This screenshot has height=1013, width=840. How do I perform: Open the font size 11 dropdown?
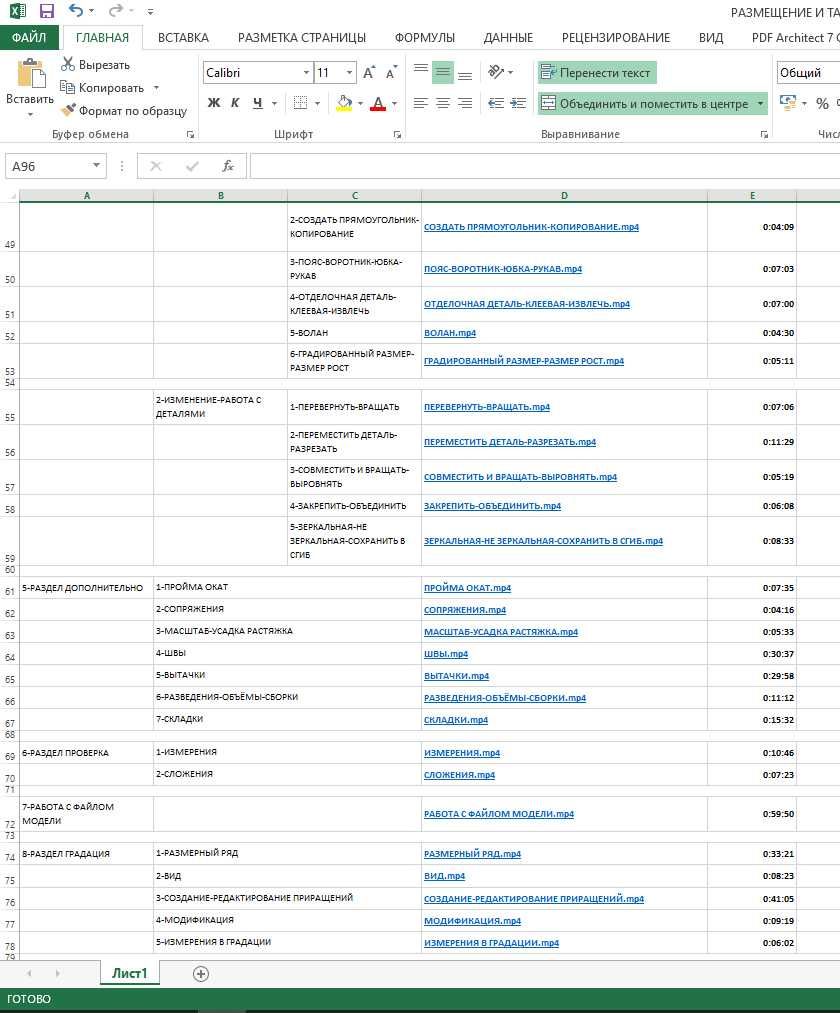(x=349, y=72)
